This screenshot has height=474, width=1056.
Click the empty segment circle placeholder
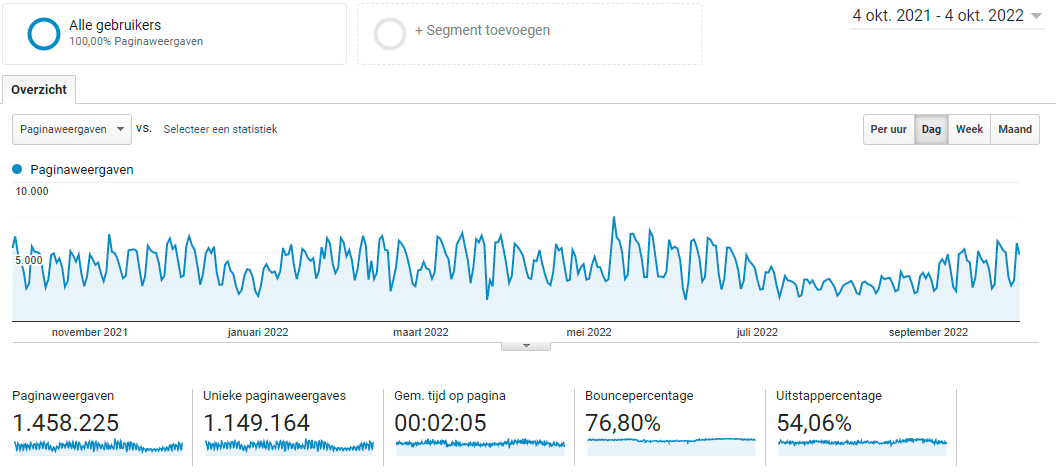coord(389,33)
